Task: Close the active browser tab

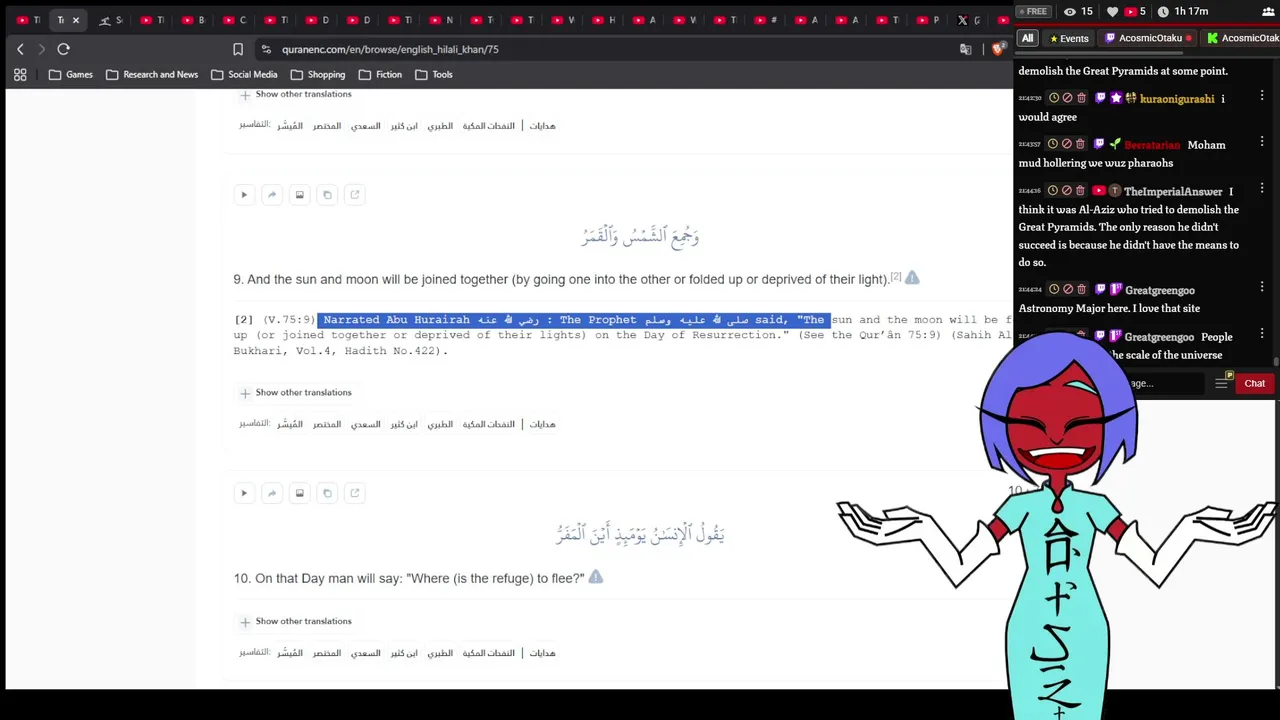Action: point(75,20)
